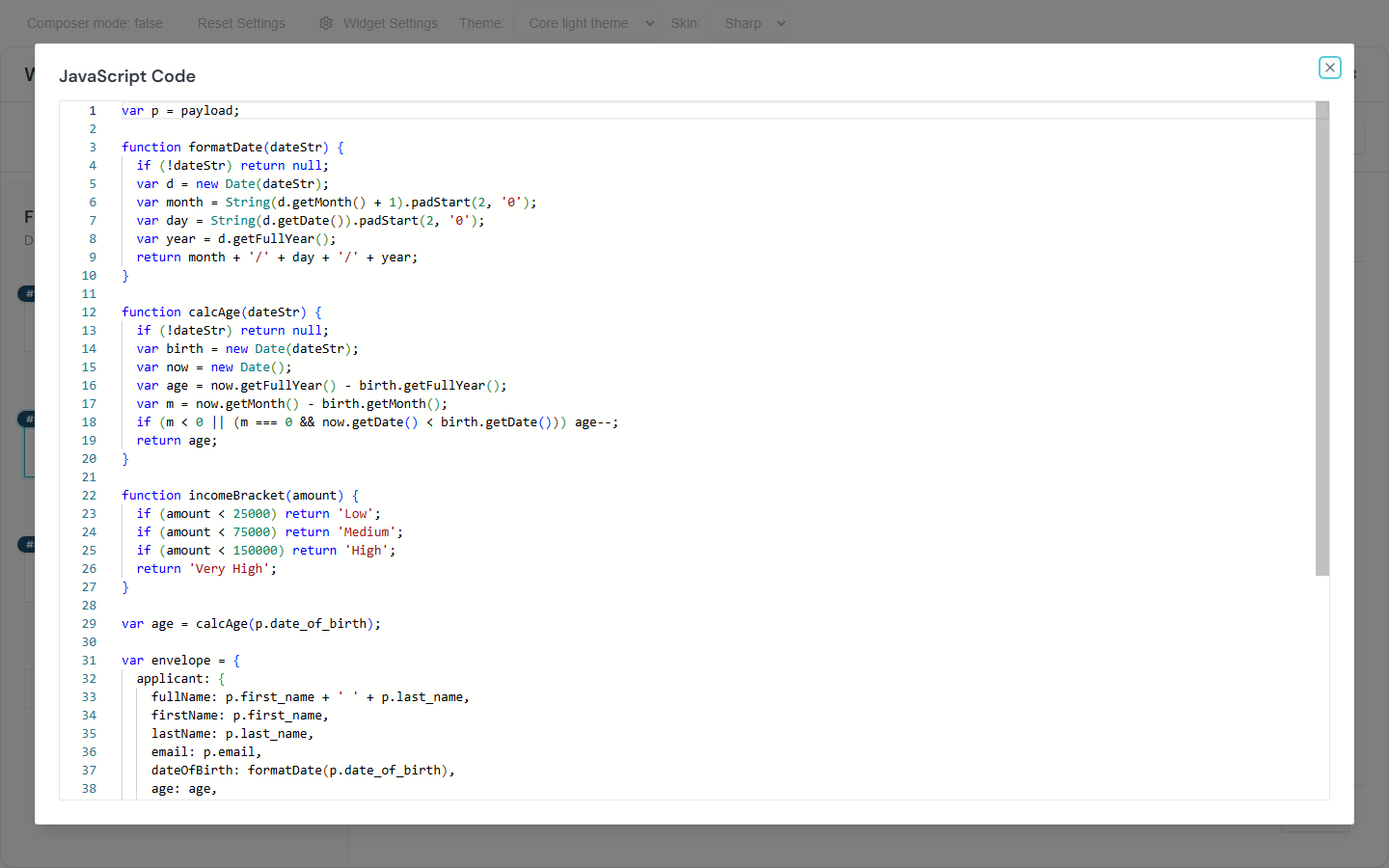Click the 'email: p.email,' line

206,752
